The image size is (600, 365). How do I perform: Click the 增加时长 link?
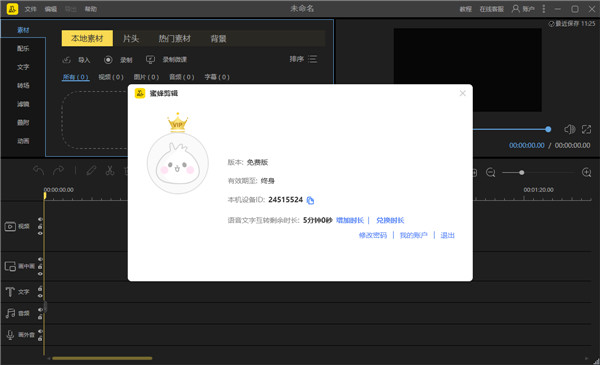(350, 220)
